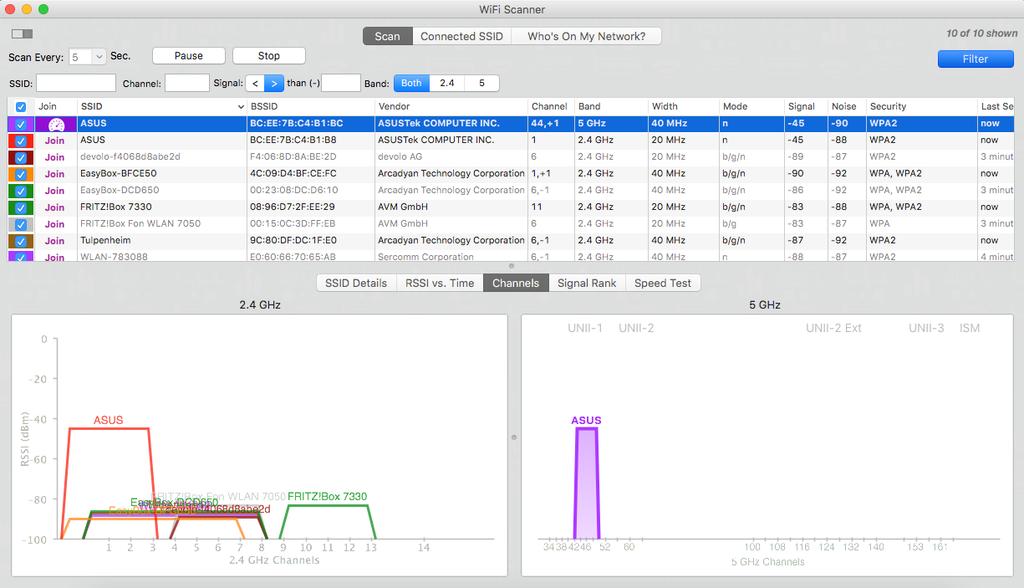Select the Channels tab
Screen dimensions: 1024x588
(x=516, y=283)
